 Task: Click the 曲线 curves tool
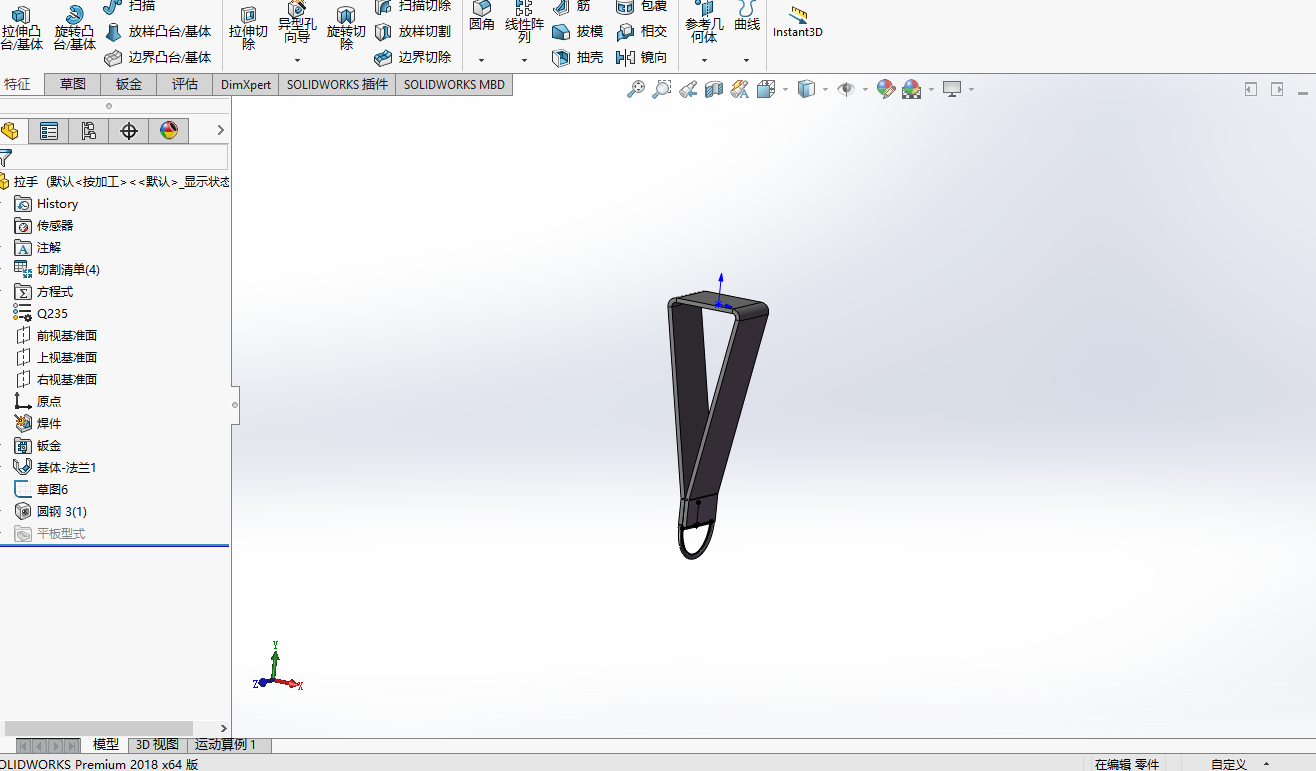[x=747, y=18]
